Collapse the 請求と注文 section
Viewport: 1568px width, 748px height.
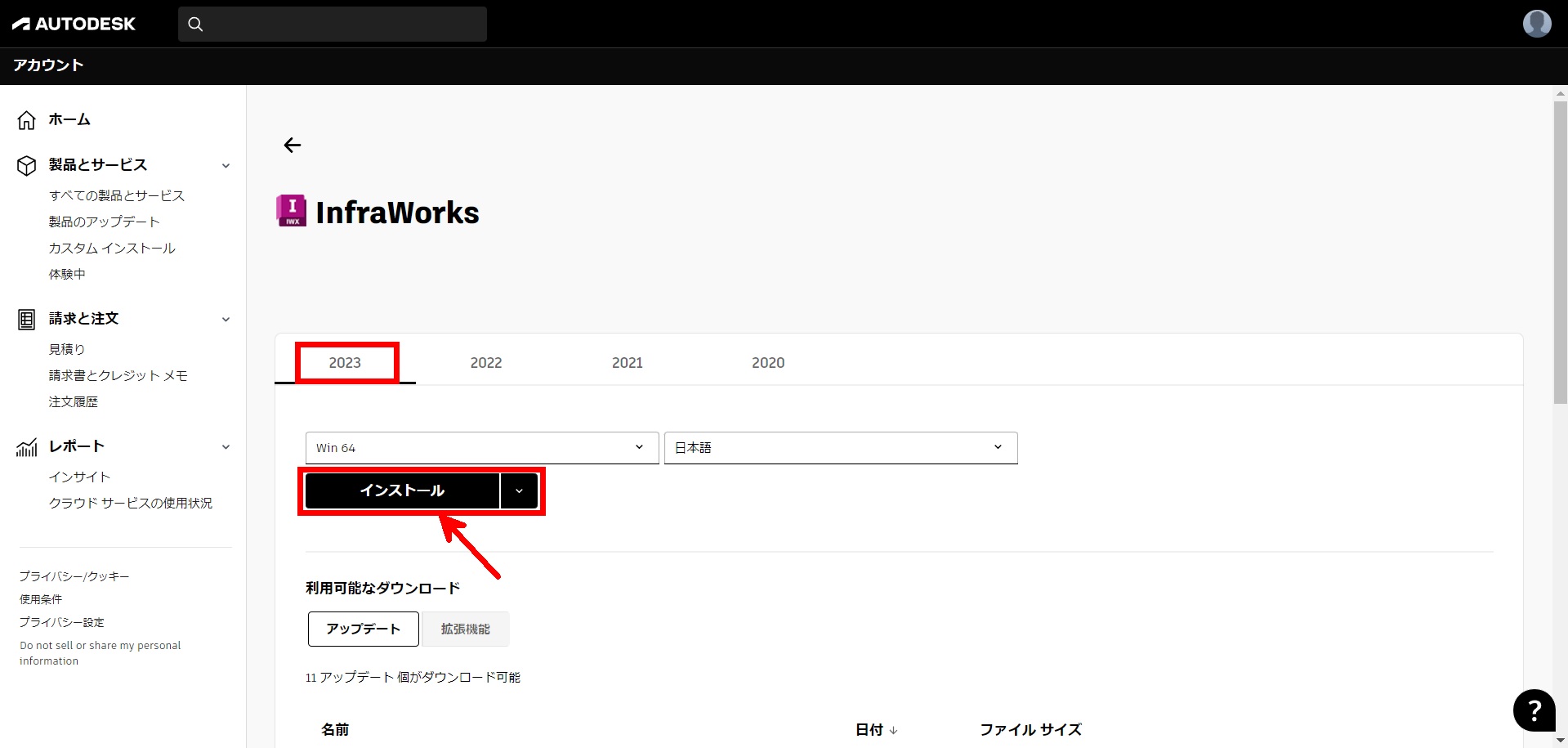tap(226, 320)
